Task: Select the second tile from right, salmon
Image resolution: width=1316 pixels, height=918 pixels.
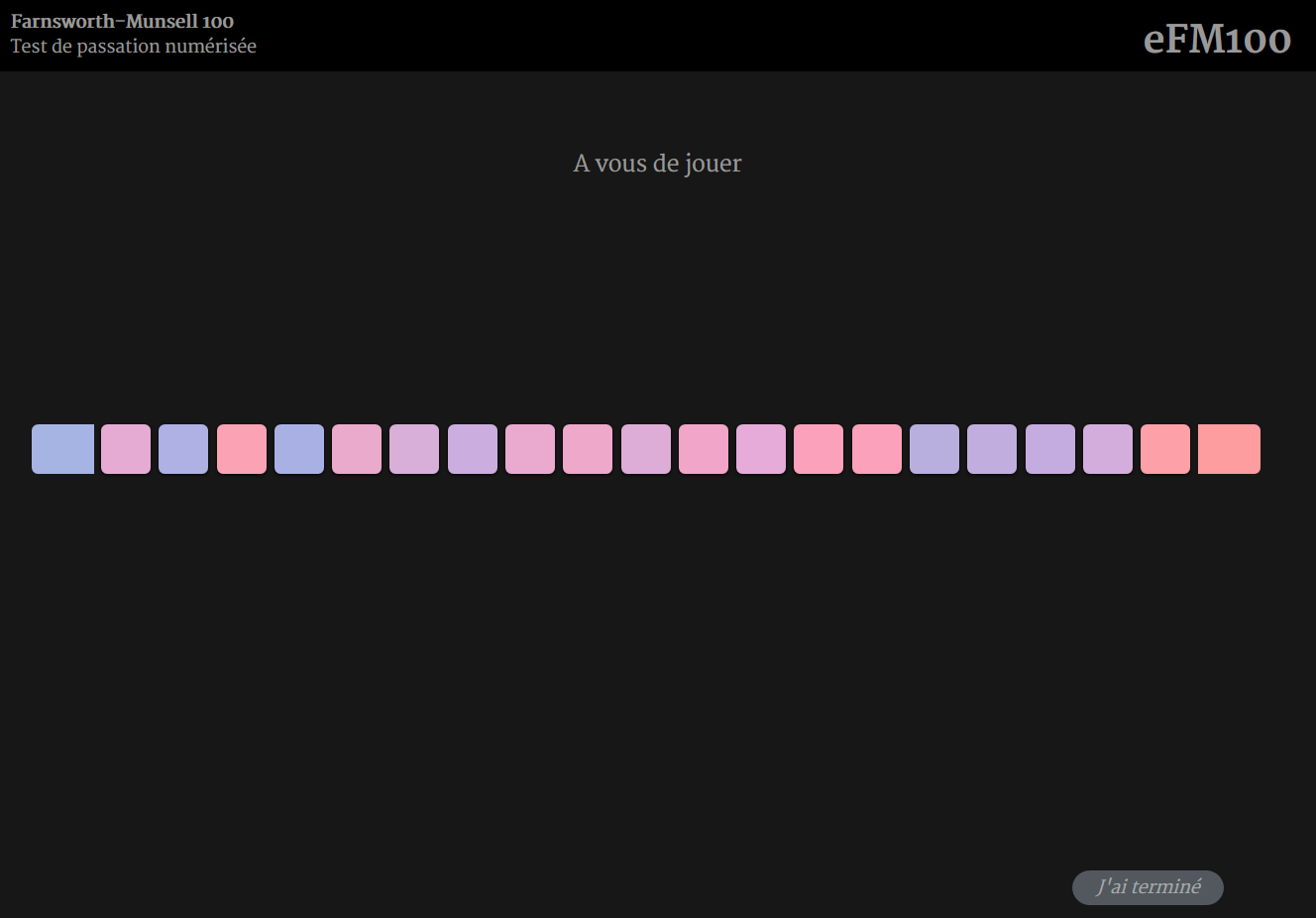Action: [1165, 449]
